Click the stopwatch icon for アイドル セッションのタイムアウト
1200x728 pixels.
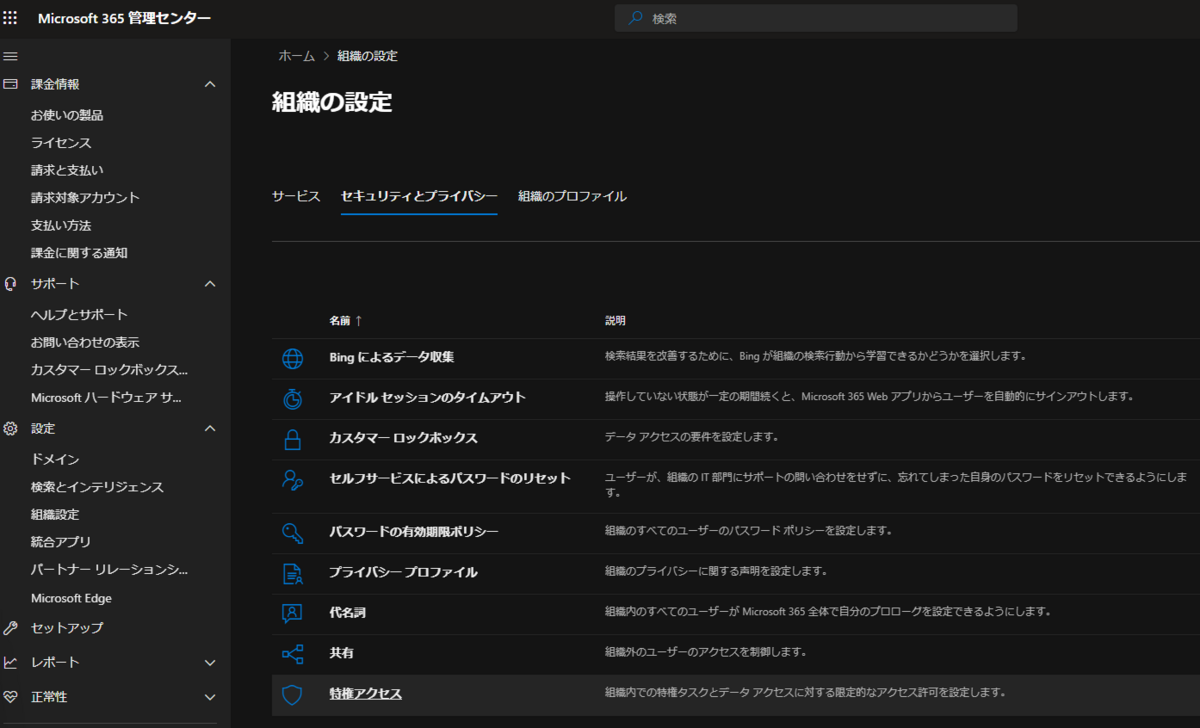[x=292, y=398]
